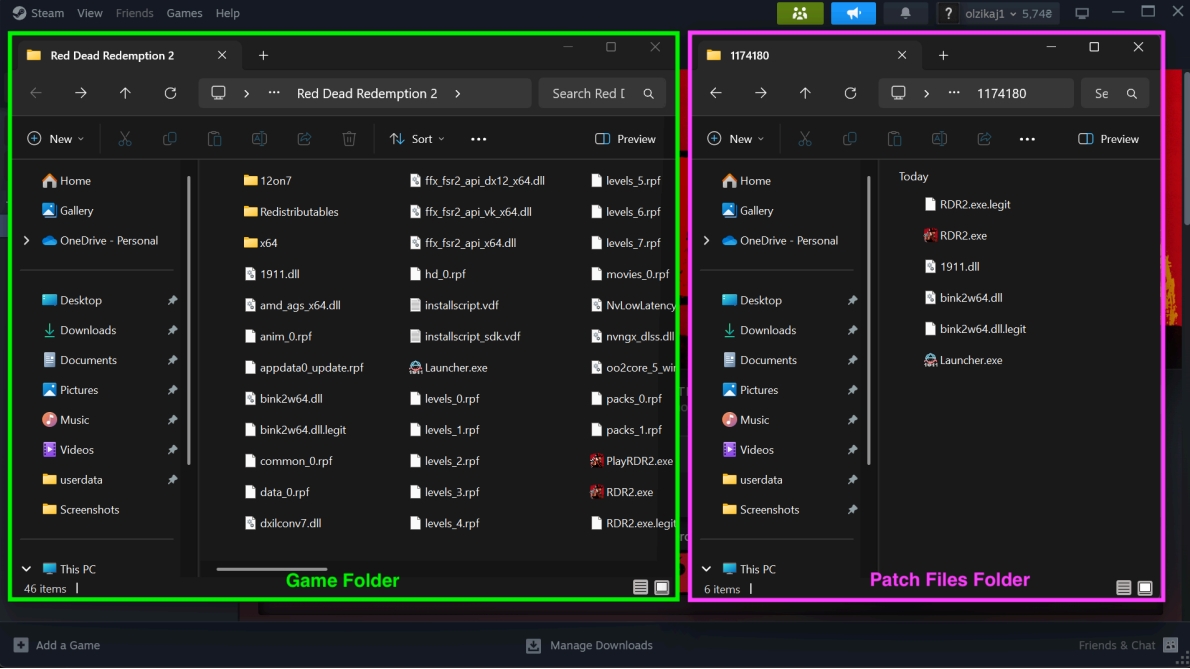Image resolution: width=1190 pixels, height=669 pixels.
Task: Select ffx_fsr2_api_vk_x64.dll file
Action: point(470,212)
